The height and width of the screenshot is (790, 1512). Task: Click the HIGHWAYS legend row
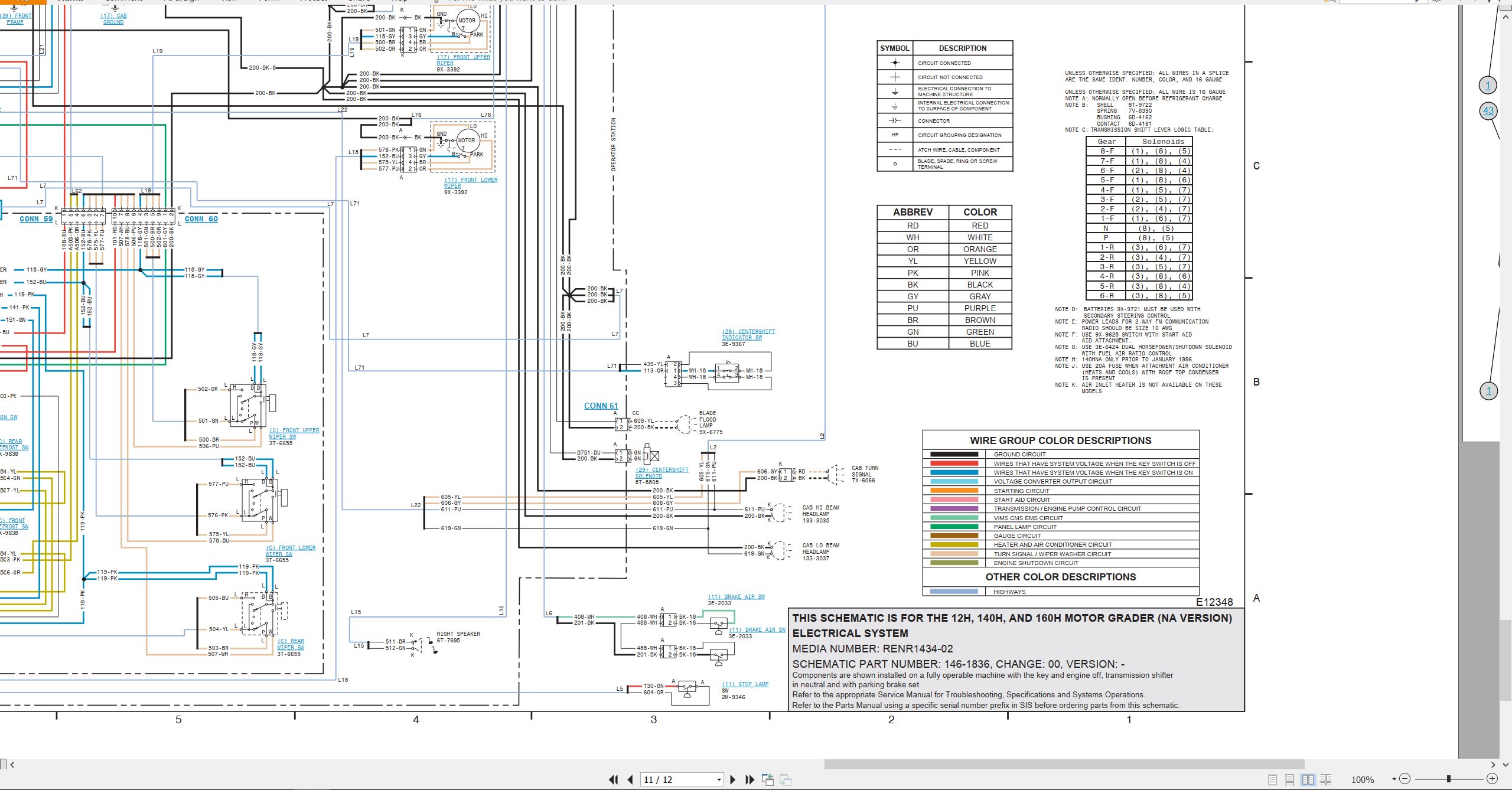[x=1061, y=592]
